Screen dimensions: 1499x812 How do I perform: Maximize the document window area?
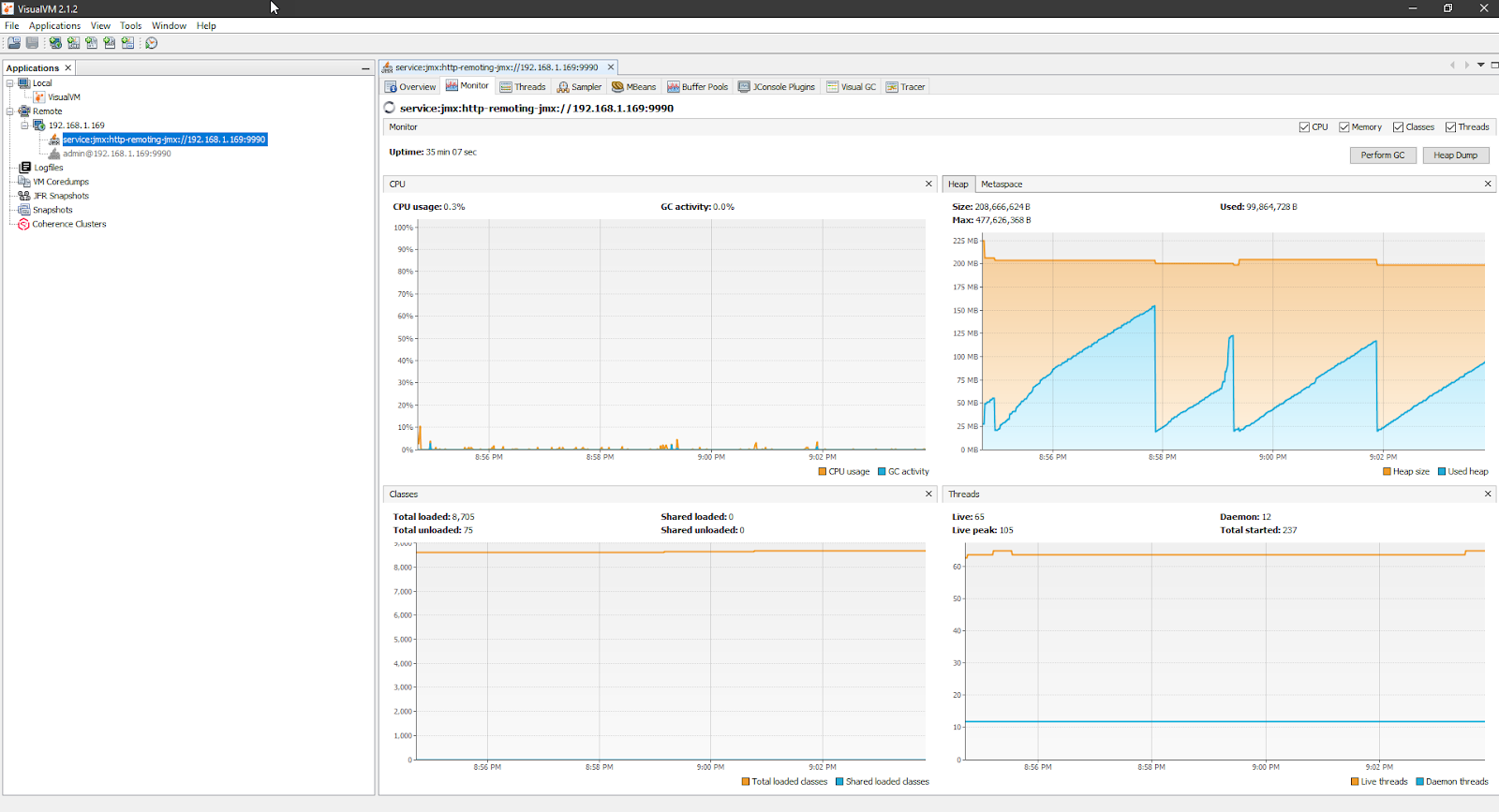(x=1494, y=65)
